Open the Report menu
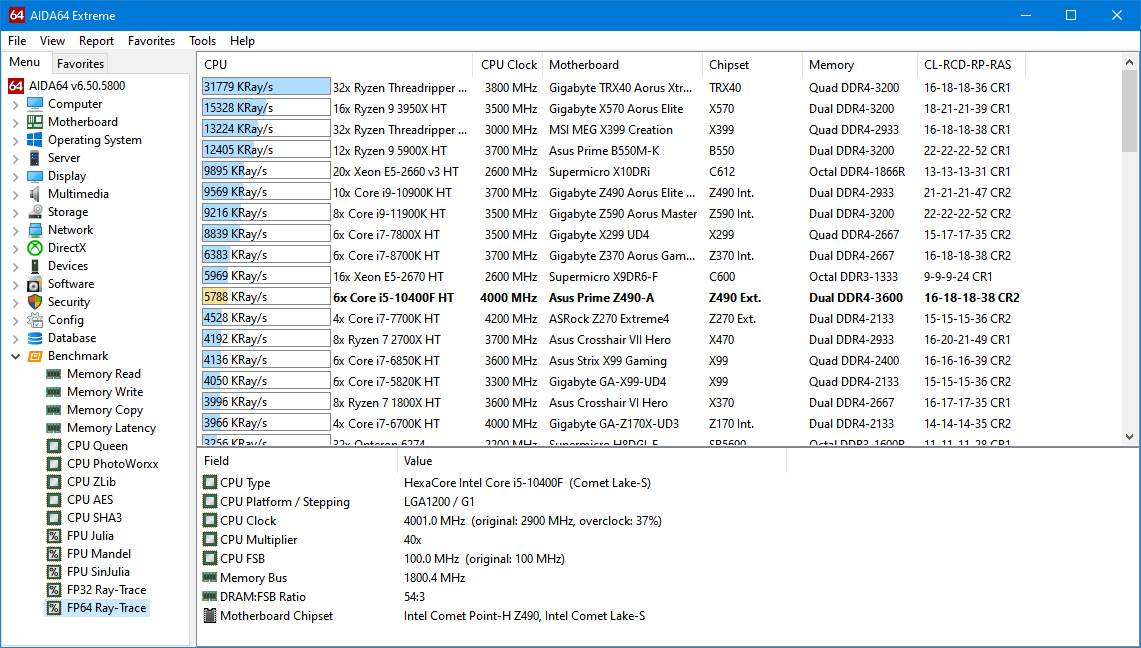The image size is (1141, 648). 96,41
